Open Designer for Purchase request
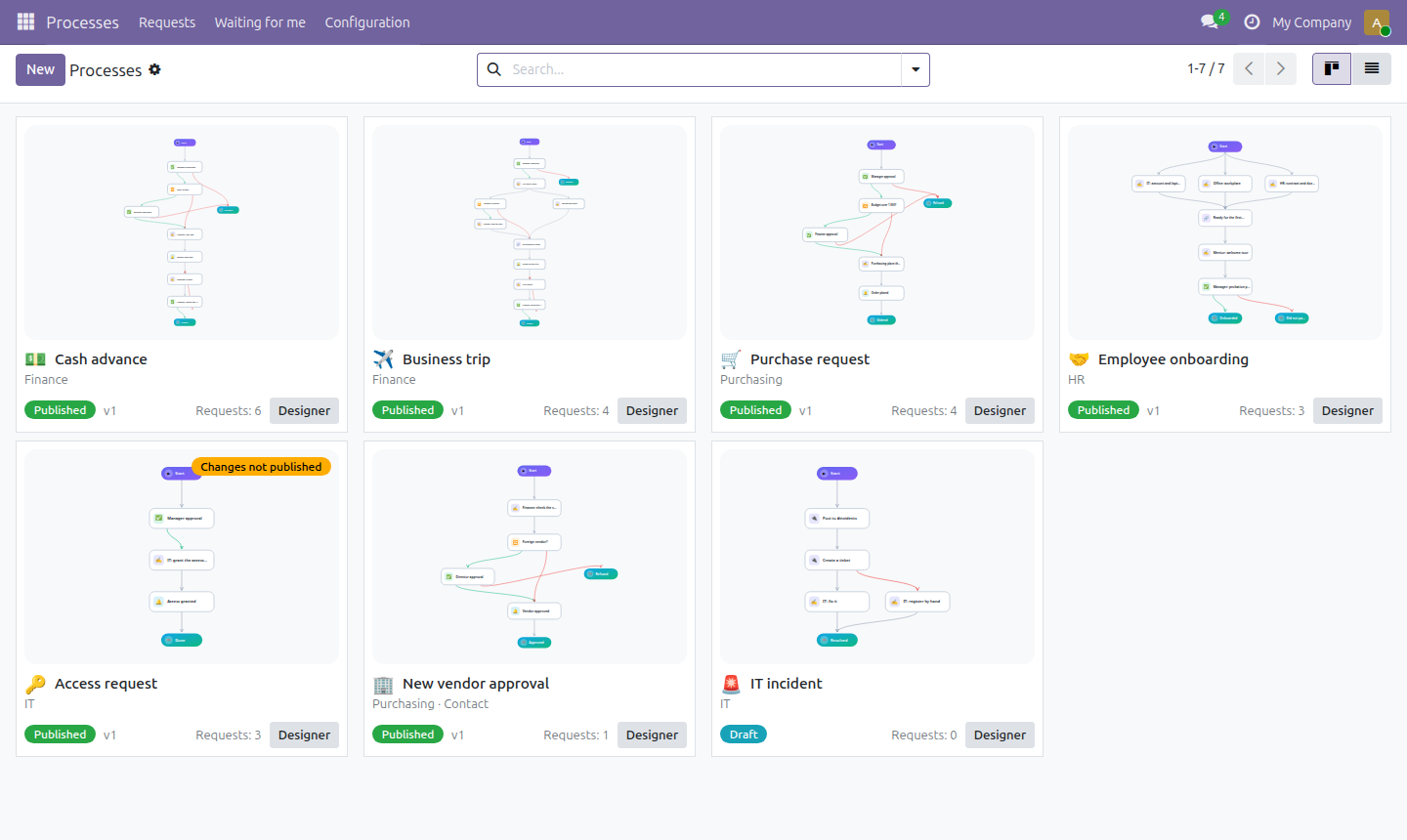This screenshot has height=840, width=1407. (1000, 410)
